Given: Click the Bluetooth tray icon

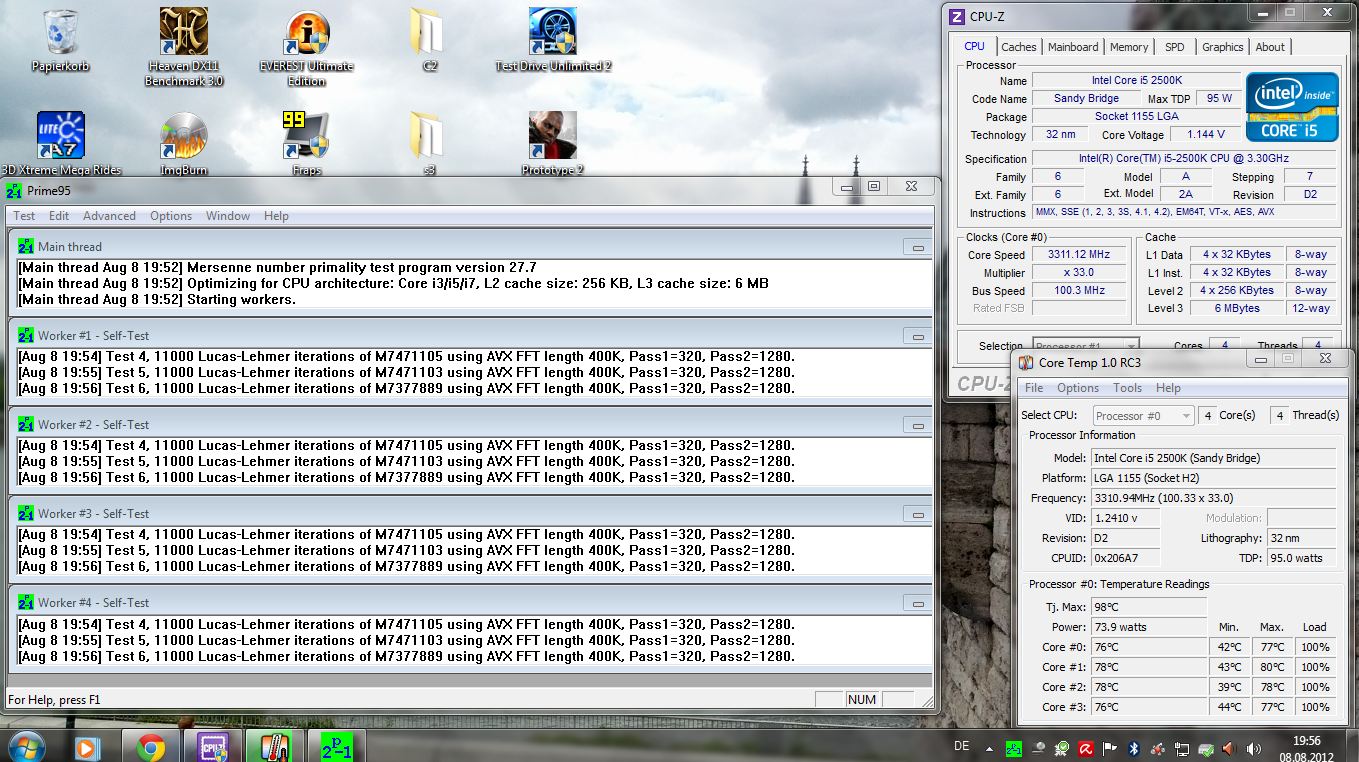Looking at the screenshot, I should [1134, 747].
